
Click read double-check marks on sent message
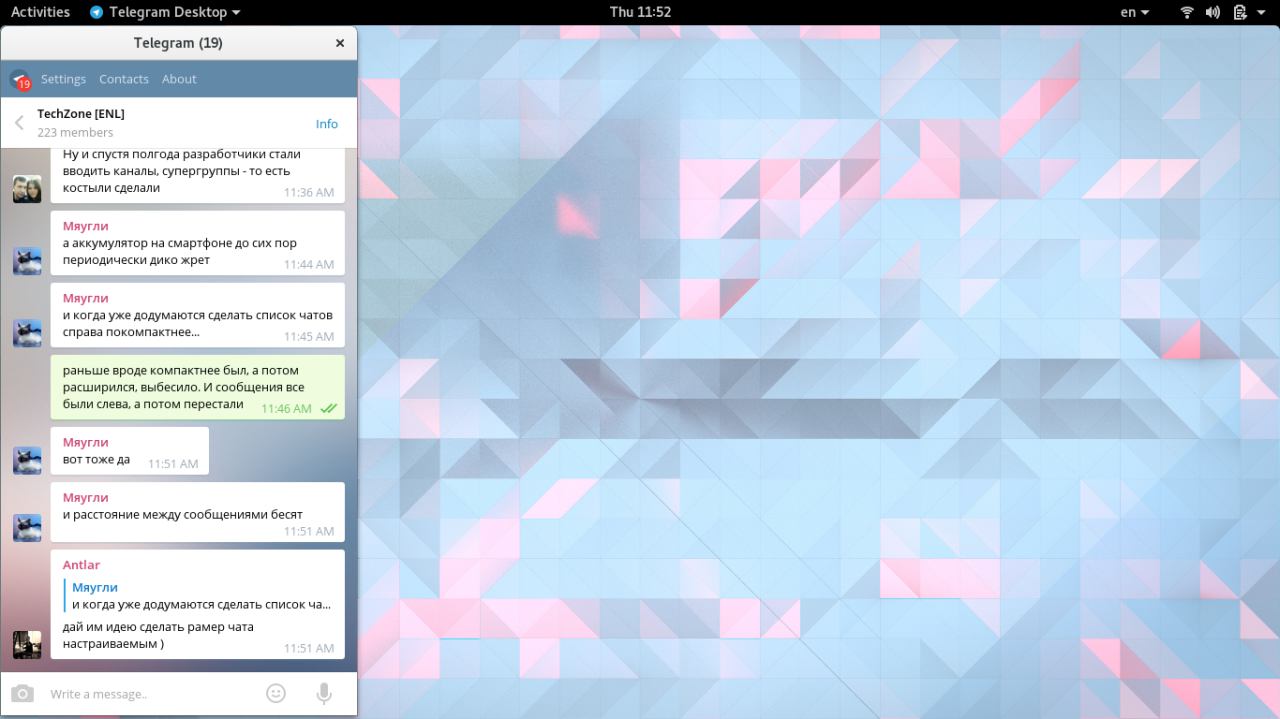click(x=327, y=408)
